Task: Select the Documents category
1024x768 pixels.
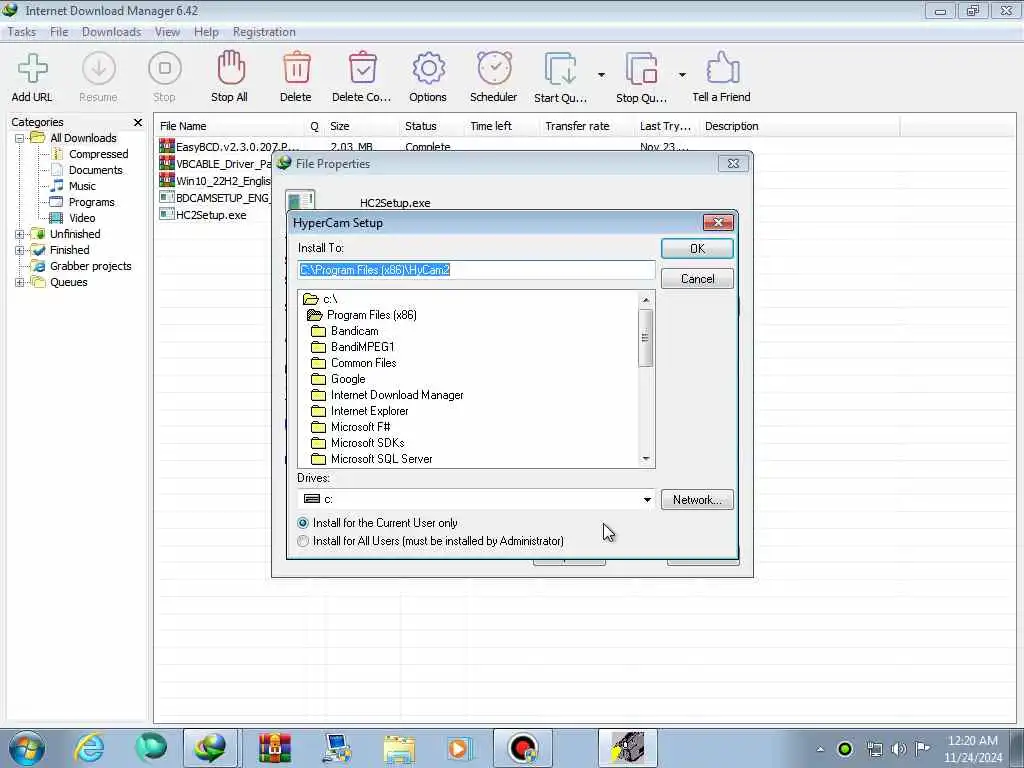Action: point(95,170)
